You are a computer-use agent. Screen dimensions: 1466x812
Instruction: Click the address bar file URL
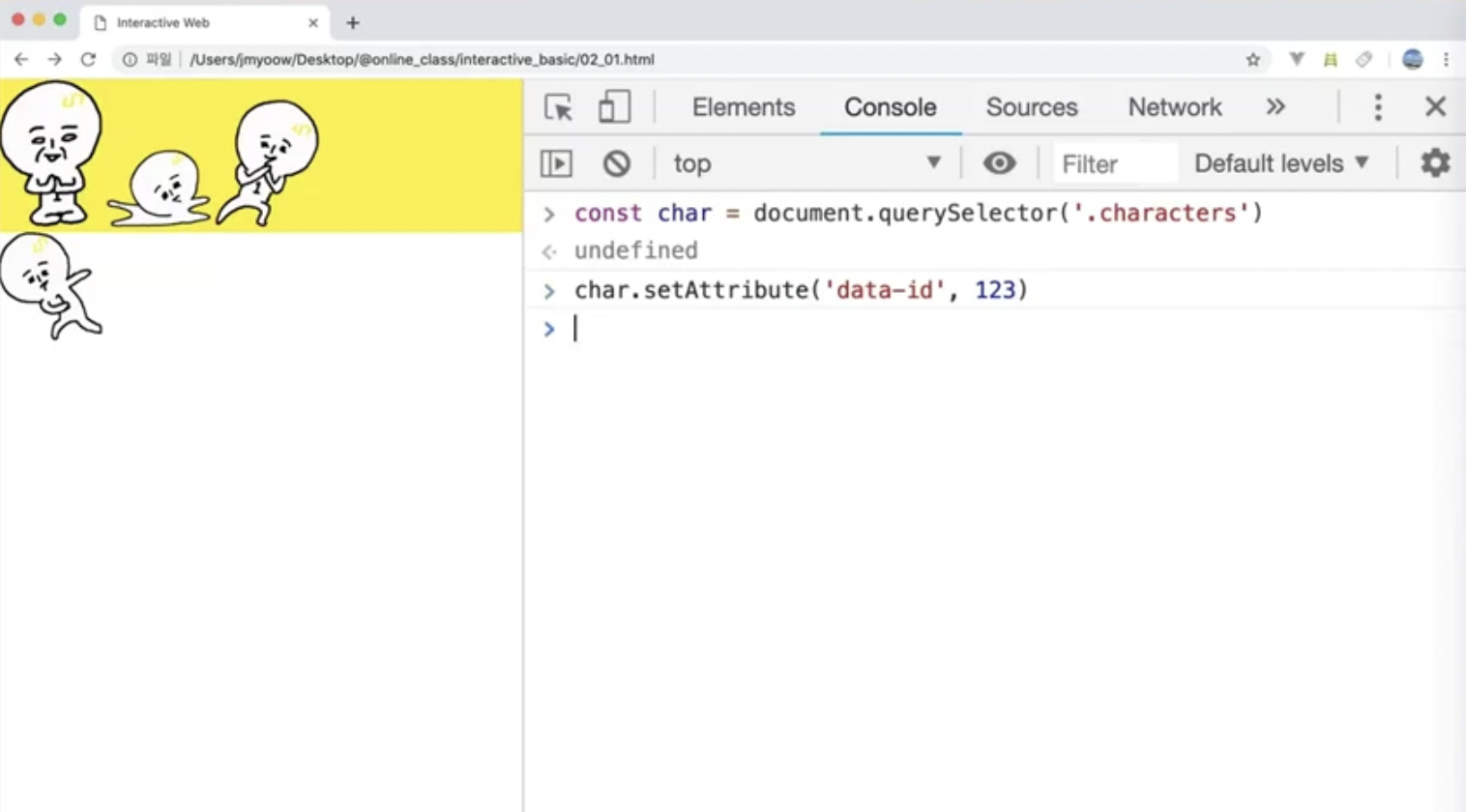[422, 59]
